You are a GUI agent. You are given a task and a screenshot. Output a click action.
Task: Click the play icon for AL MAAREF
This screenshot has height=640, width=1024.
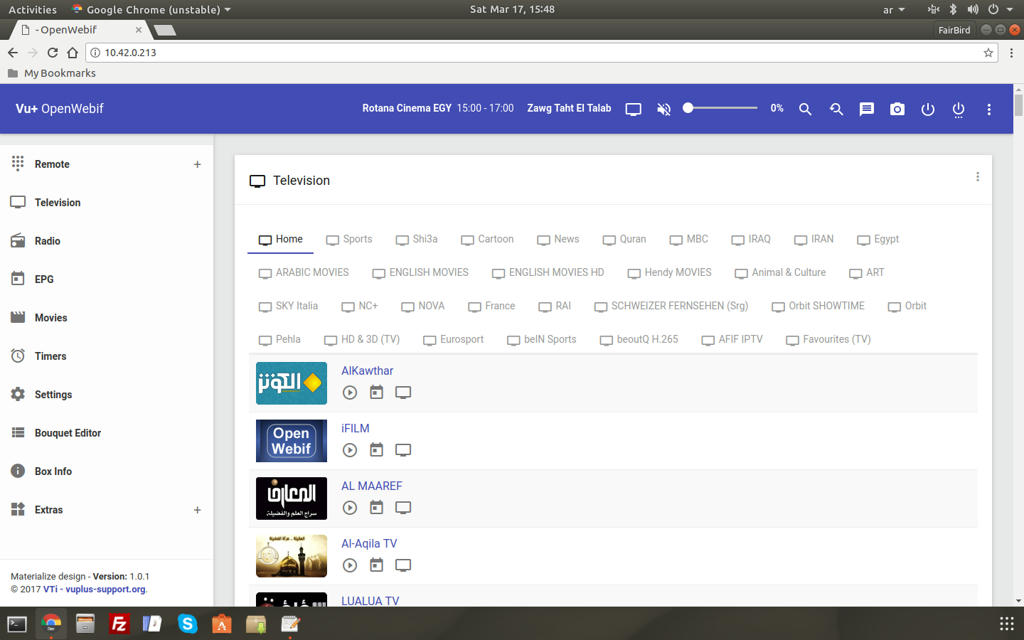point(350,507)
